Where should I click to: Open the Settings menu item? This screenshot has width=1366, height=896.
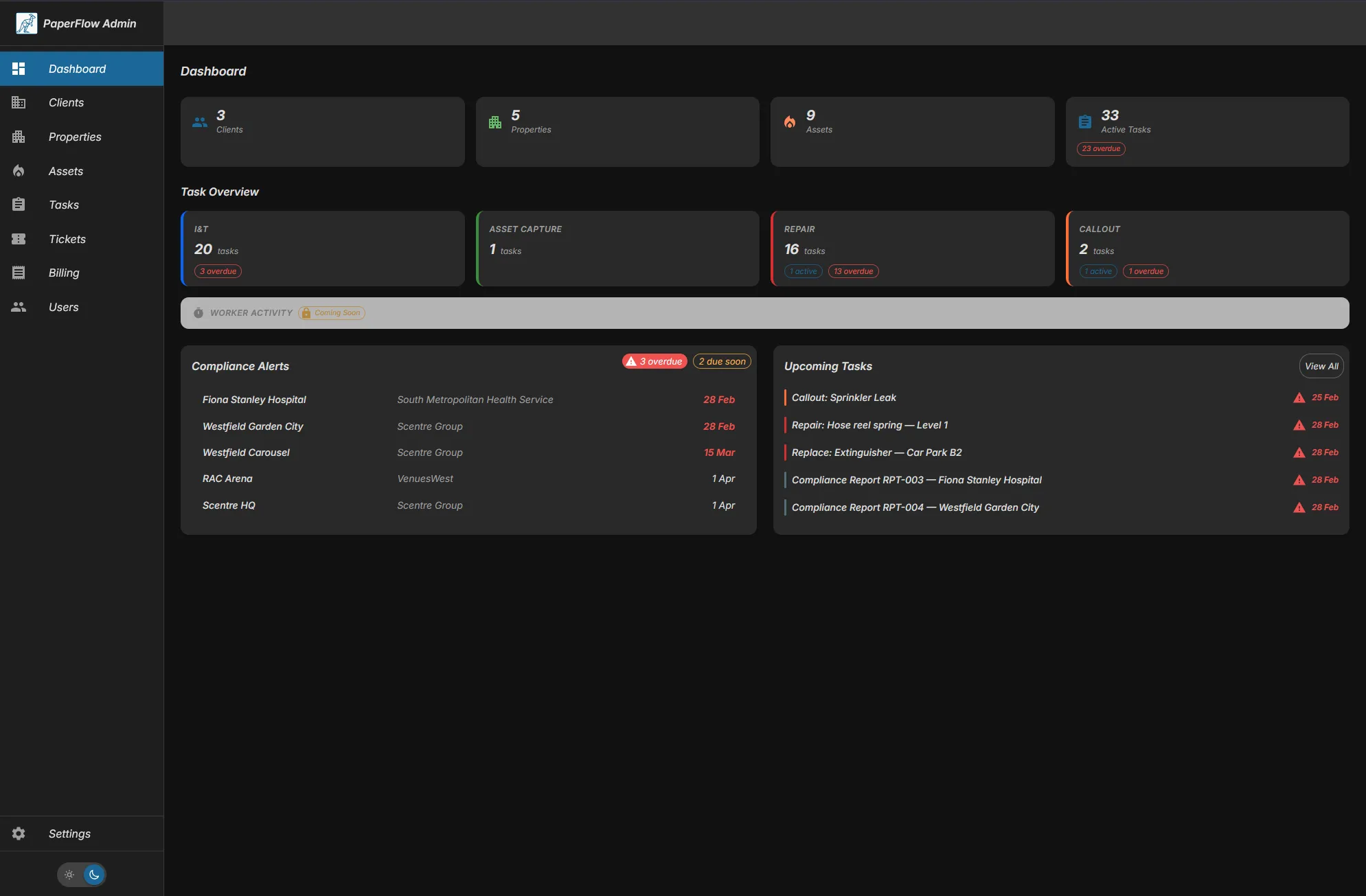(x=69, y=833)
